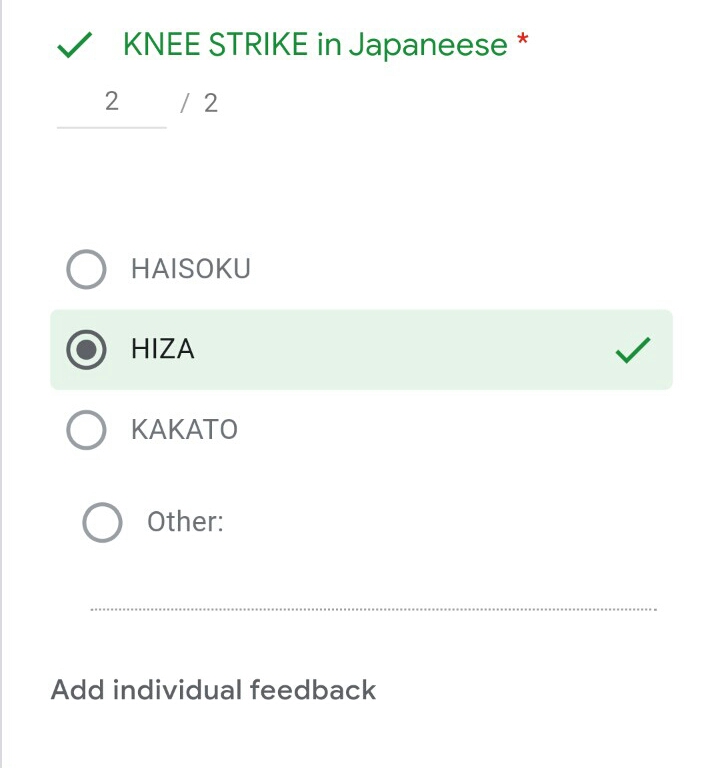720x768 pixels.
Task: Click the red required asterisk
Action: click(x=522, y=42)
